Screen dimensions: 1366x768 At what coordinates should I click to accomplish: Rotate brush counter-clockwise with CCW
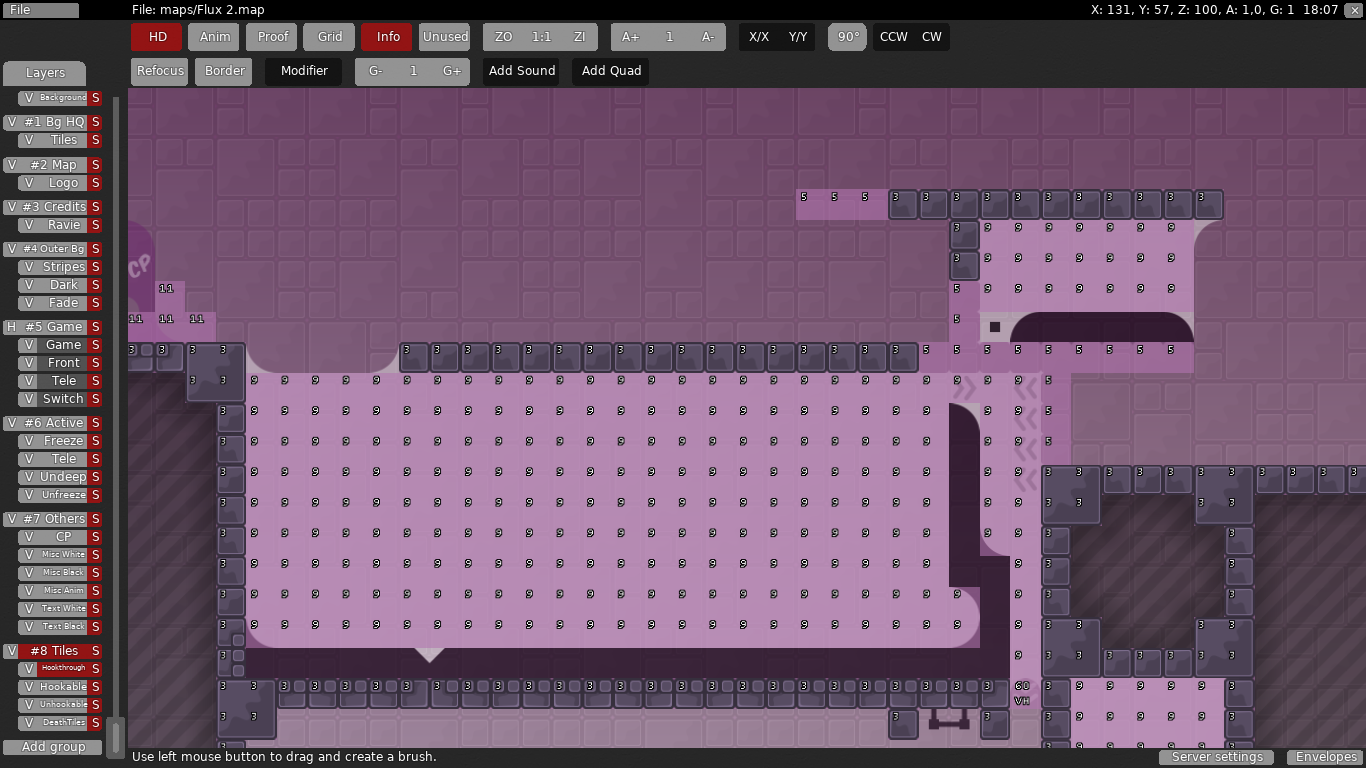pos(893,37)
